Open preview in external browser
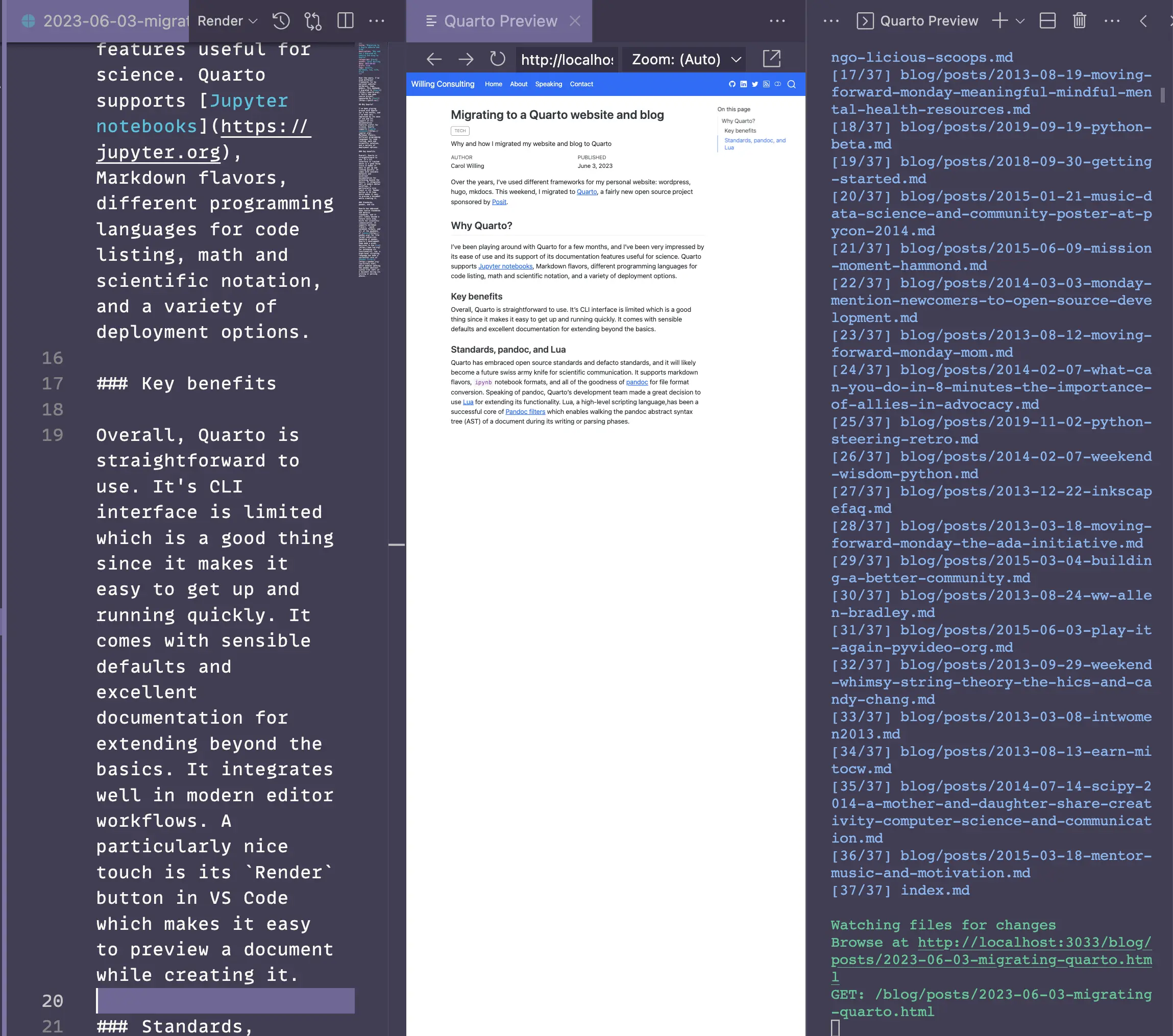 (x=772, y=59)
